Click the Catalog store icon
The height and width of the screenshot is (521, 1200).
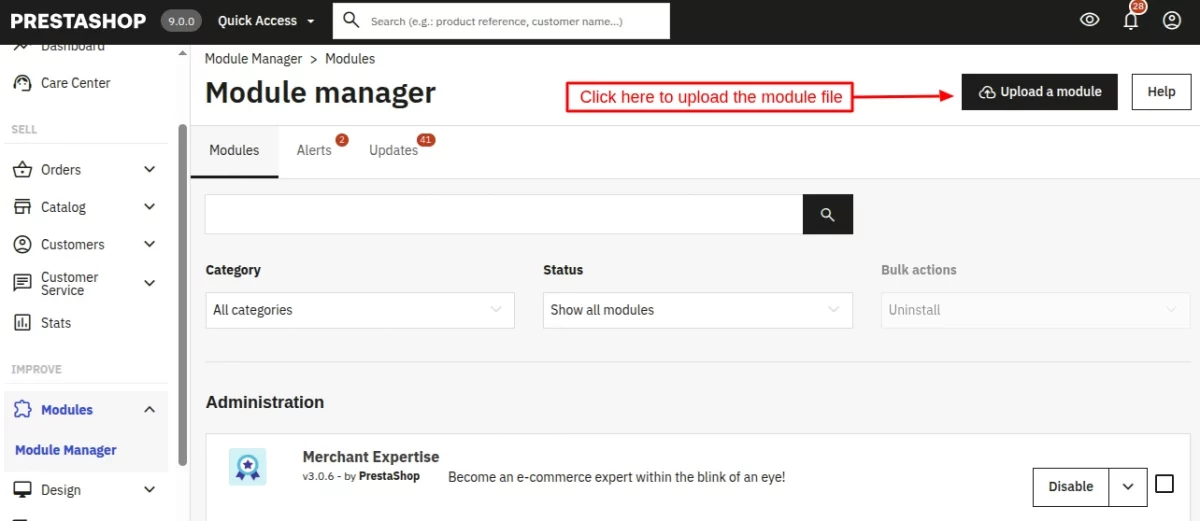22,207
